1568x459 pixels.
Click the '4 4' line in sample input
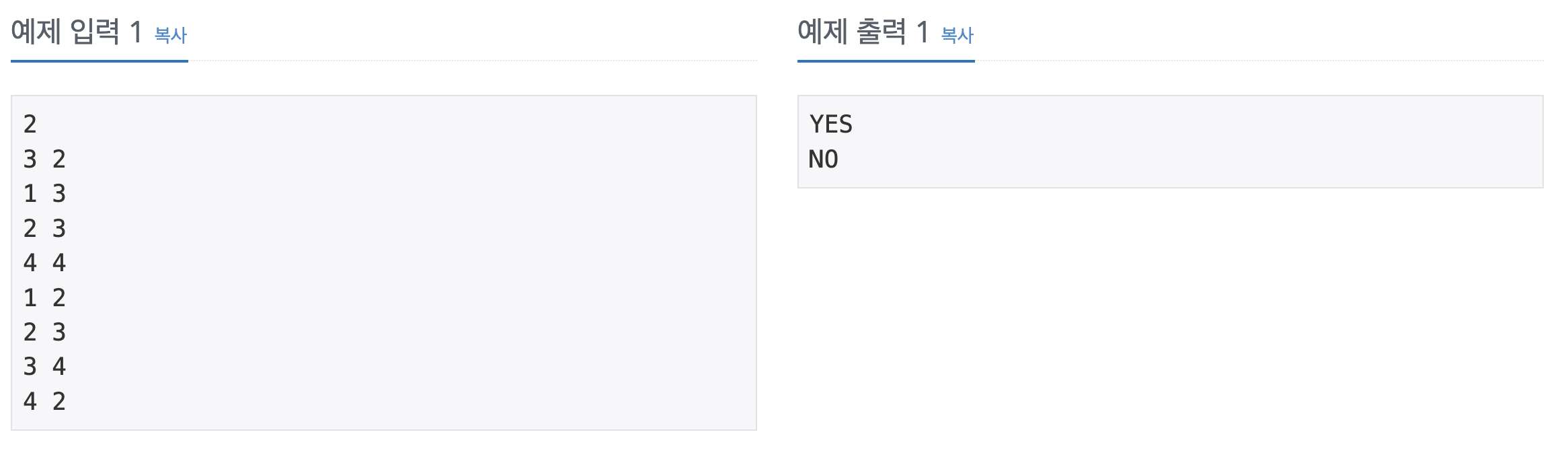[45, 263]
